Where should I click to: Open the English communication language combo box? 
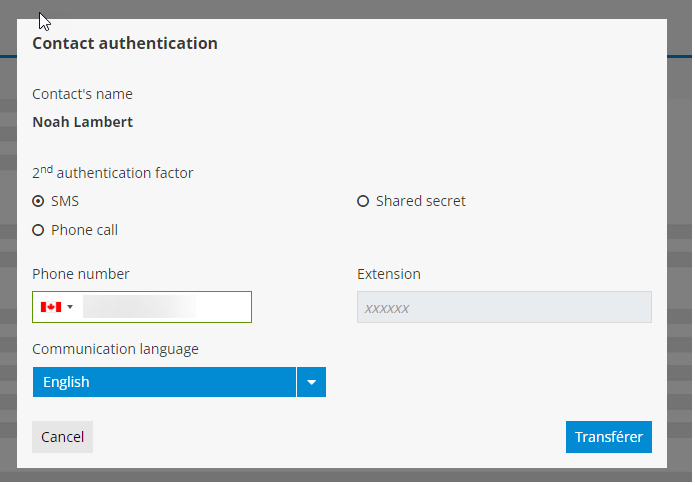pyautogui.click(x=164, y=382)
